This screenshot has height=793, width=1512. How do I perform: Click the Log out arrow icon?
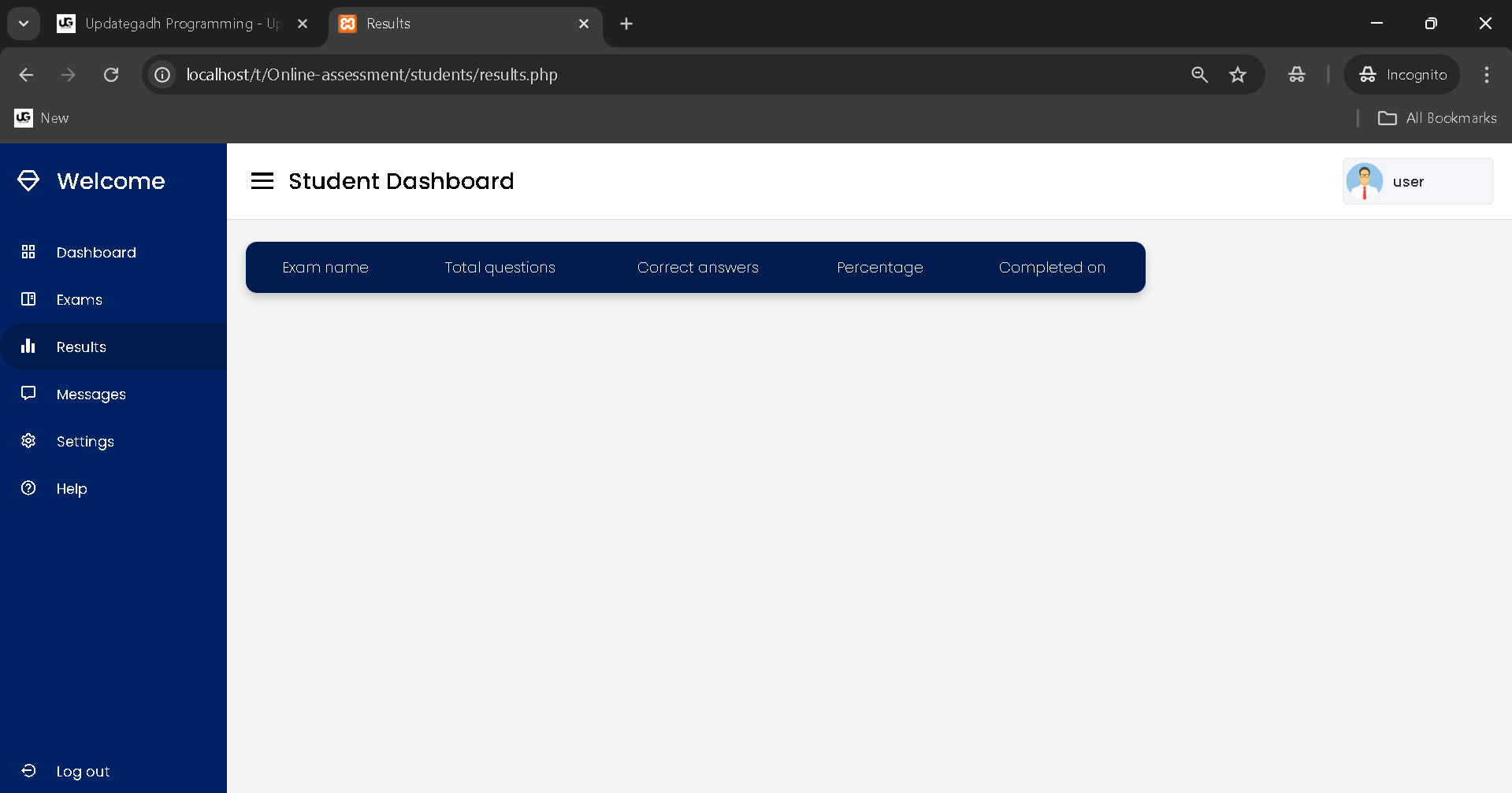28,771
